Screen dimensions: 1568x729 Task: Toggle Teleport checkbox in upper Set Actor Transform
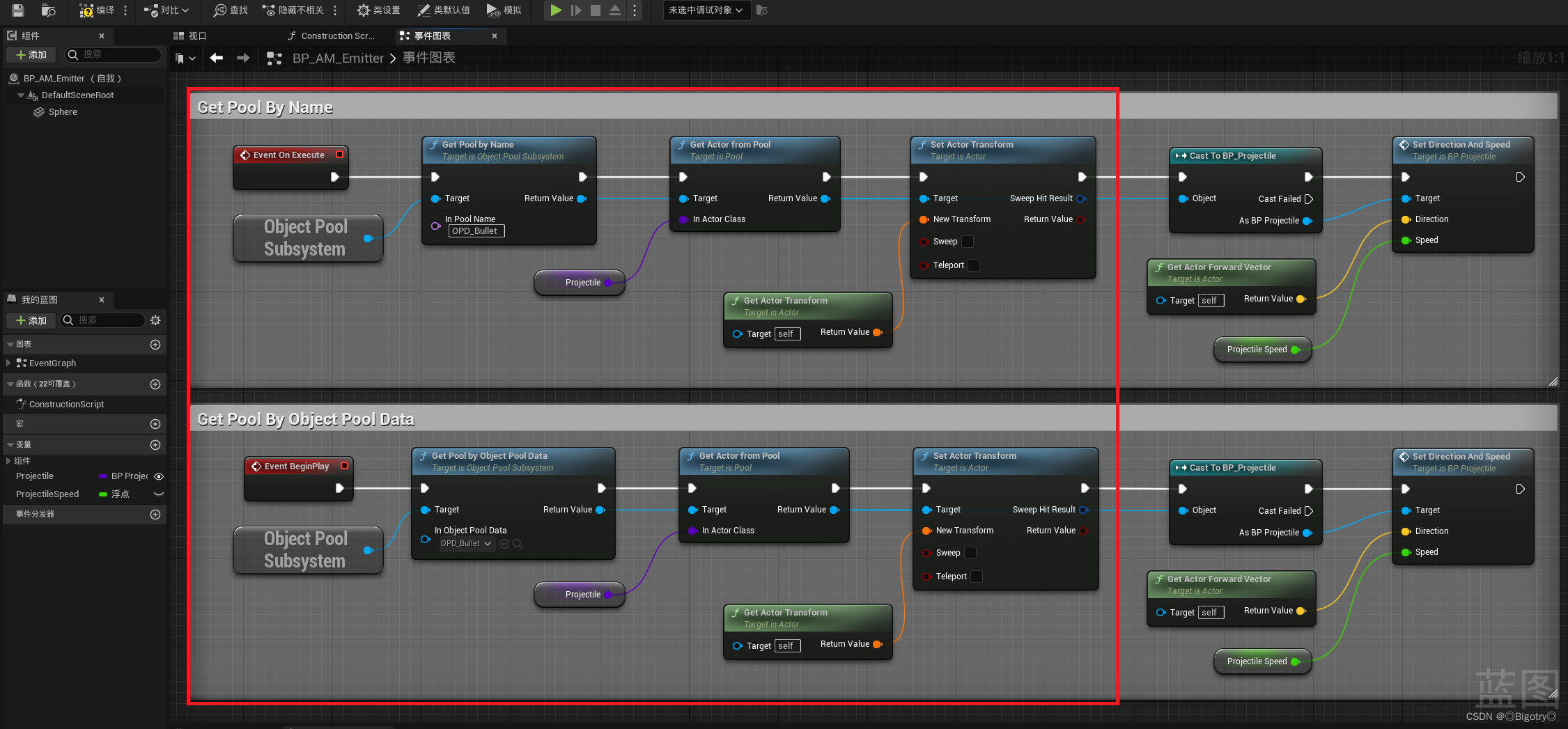pyautogui.click(x=975, y=265)
